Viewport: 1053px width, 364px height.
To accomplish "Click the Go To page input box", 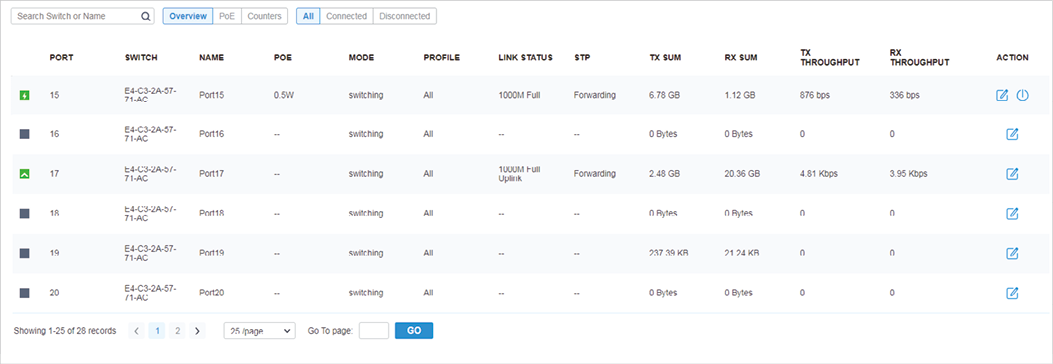I will (374, 330).
